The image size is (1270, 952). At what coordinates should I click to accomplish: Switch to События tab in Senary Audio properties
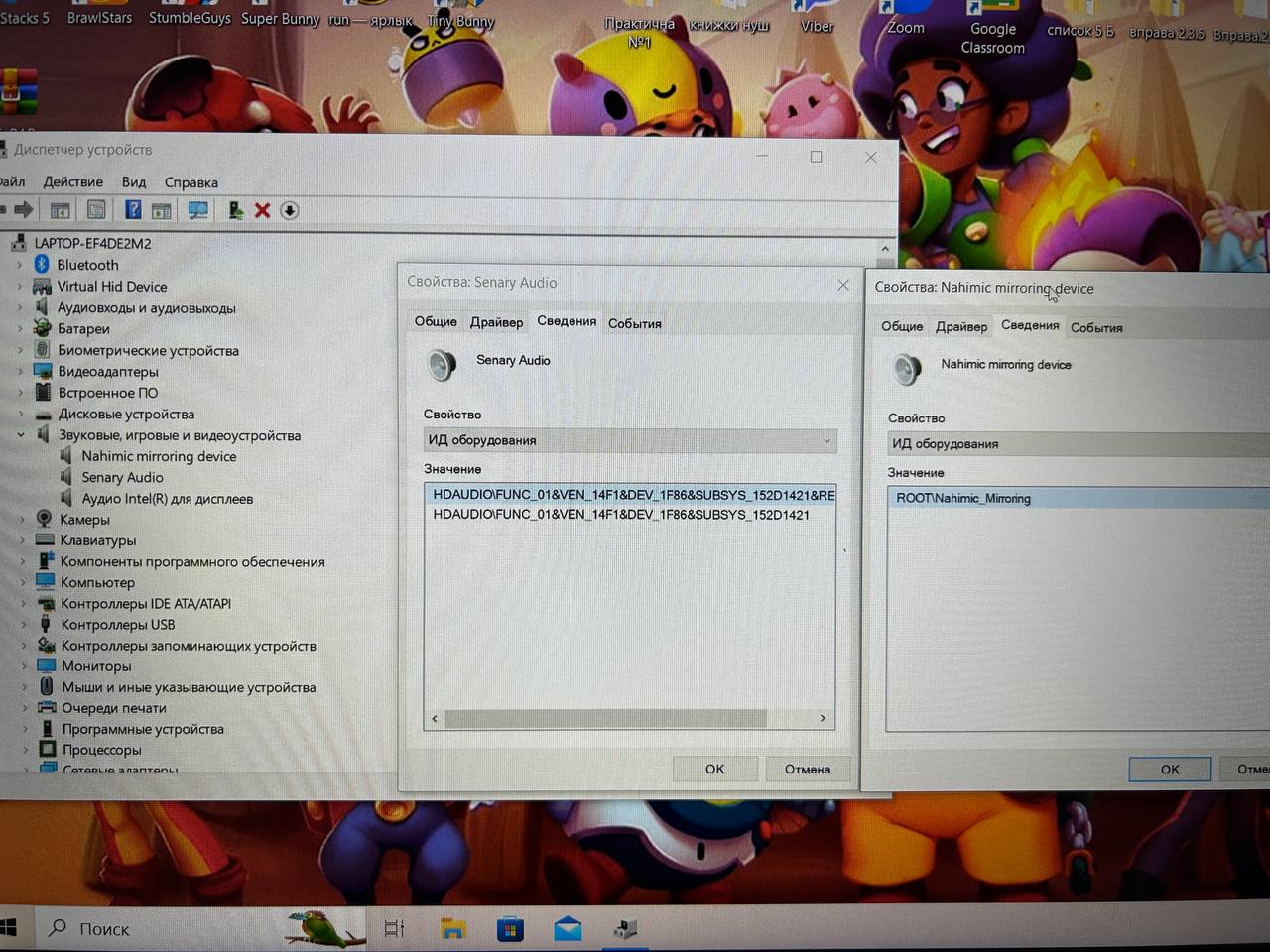point(635,323)
